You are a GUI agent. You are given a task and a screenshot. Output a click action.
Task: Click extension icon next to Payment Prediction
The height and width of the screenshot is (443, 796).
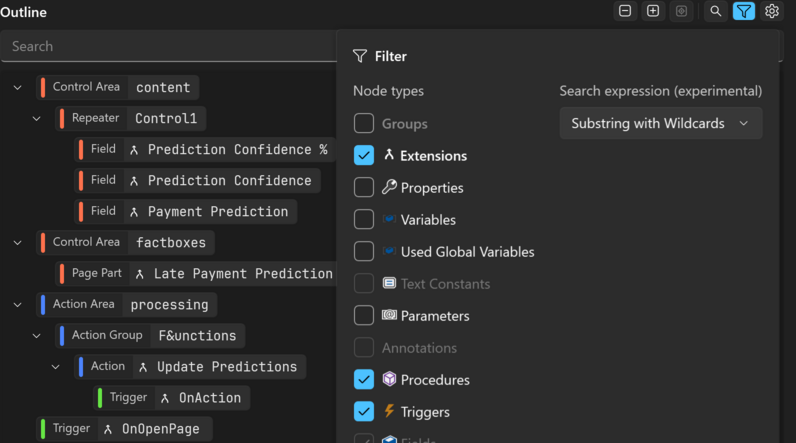coord(134,212)
